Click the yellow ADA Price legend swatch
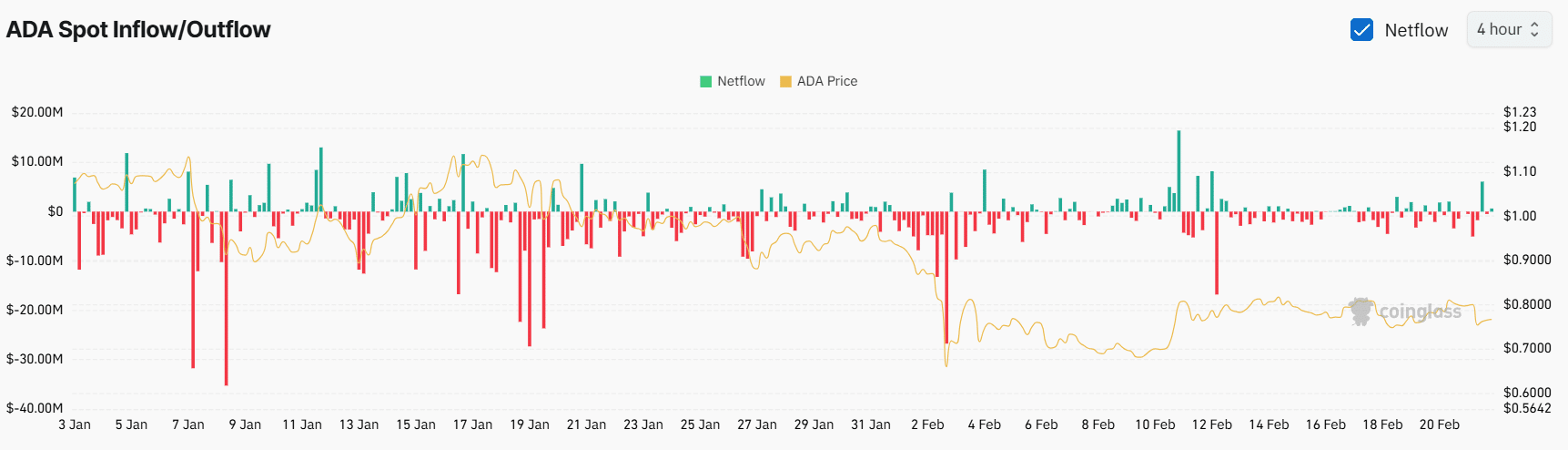This screenshot has height=450, width=1568. pos(785,81)
